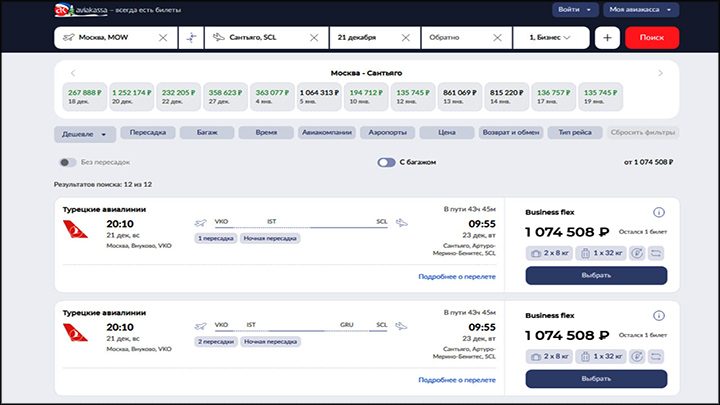Clear the 21 декабря departure date
The width and height of the screenshot is (720, 405).
pyautogui.click(x=405, y=38)
